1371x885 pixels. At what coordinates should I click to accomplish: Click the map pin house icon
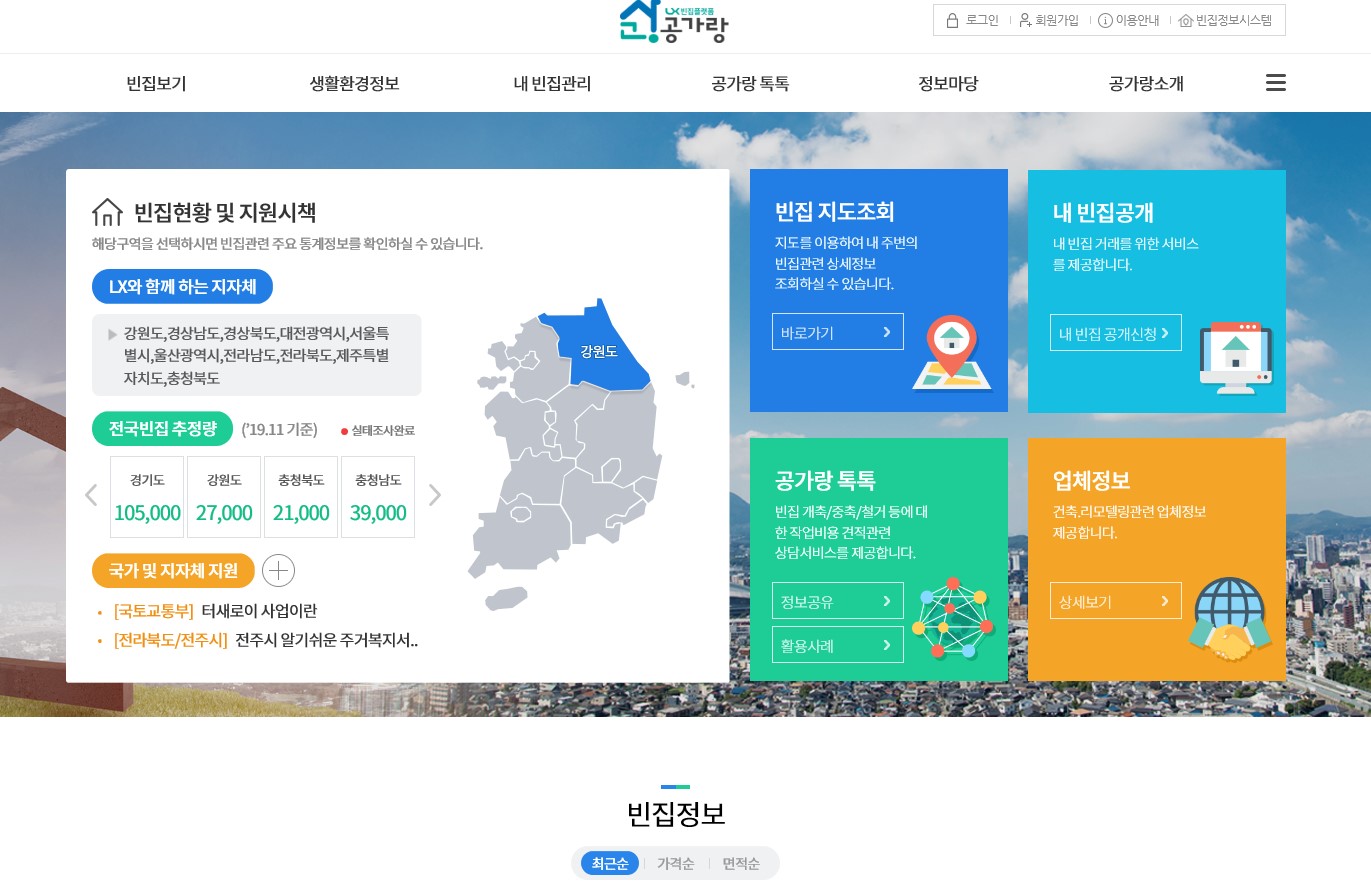[951, 353]
